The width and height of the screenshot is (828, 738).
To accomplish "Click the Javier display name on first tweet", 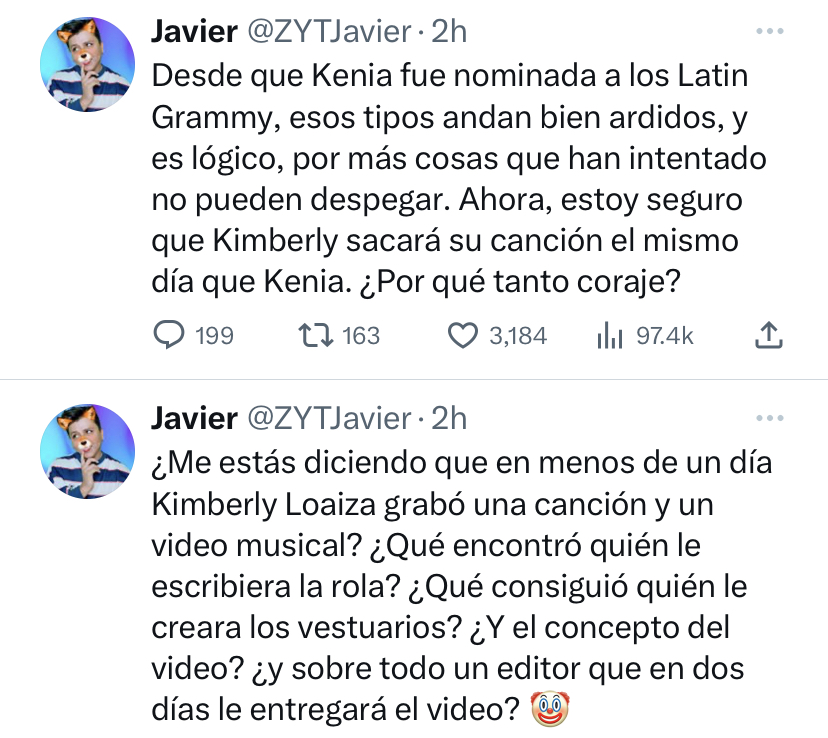I will 194,31.
